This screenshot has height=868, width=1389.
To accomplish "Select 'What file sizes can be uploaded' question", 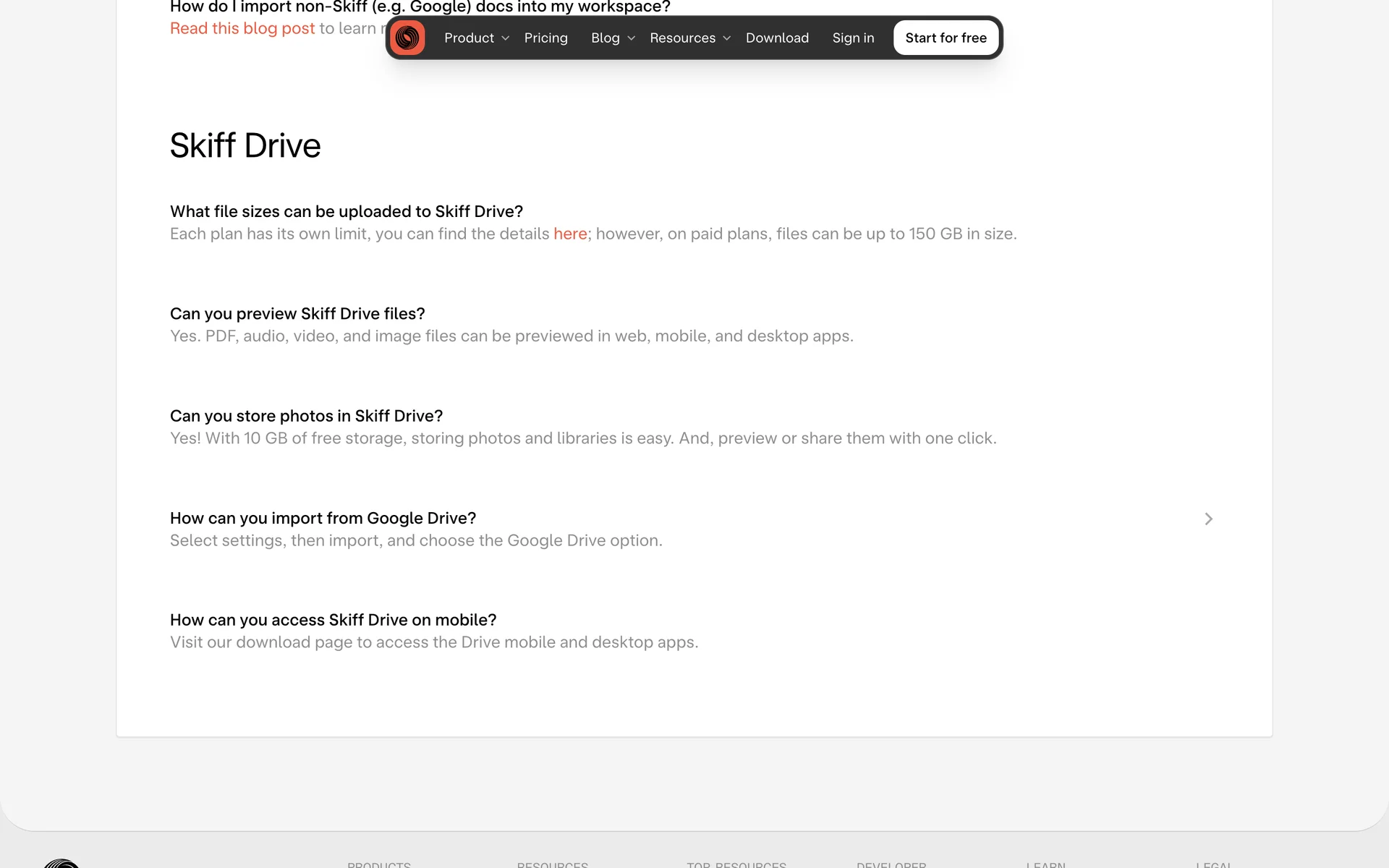I will tap(346, 211).
